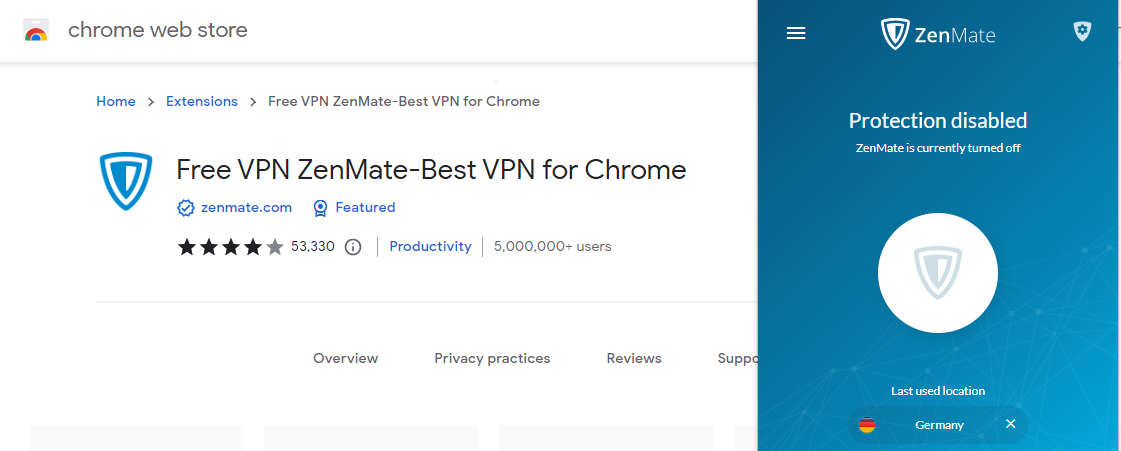Clear the last used location with the X
The height and width of the screenshot is (451, 1121).
pos(1010,424)
